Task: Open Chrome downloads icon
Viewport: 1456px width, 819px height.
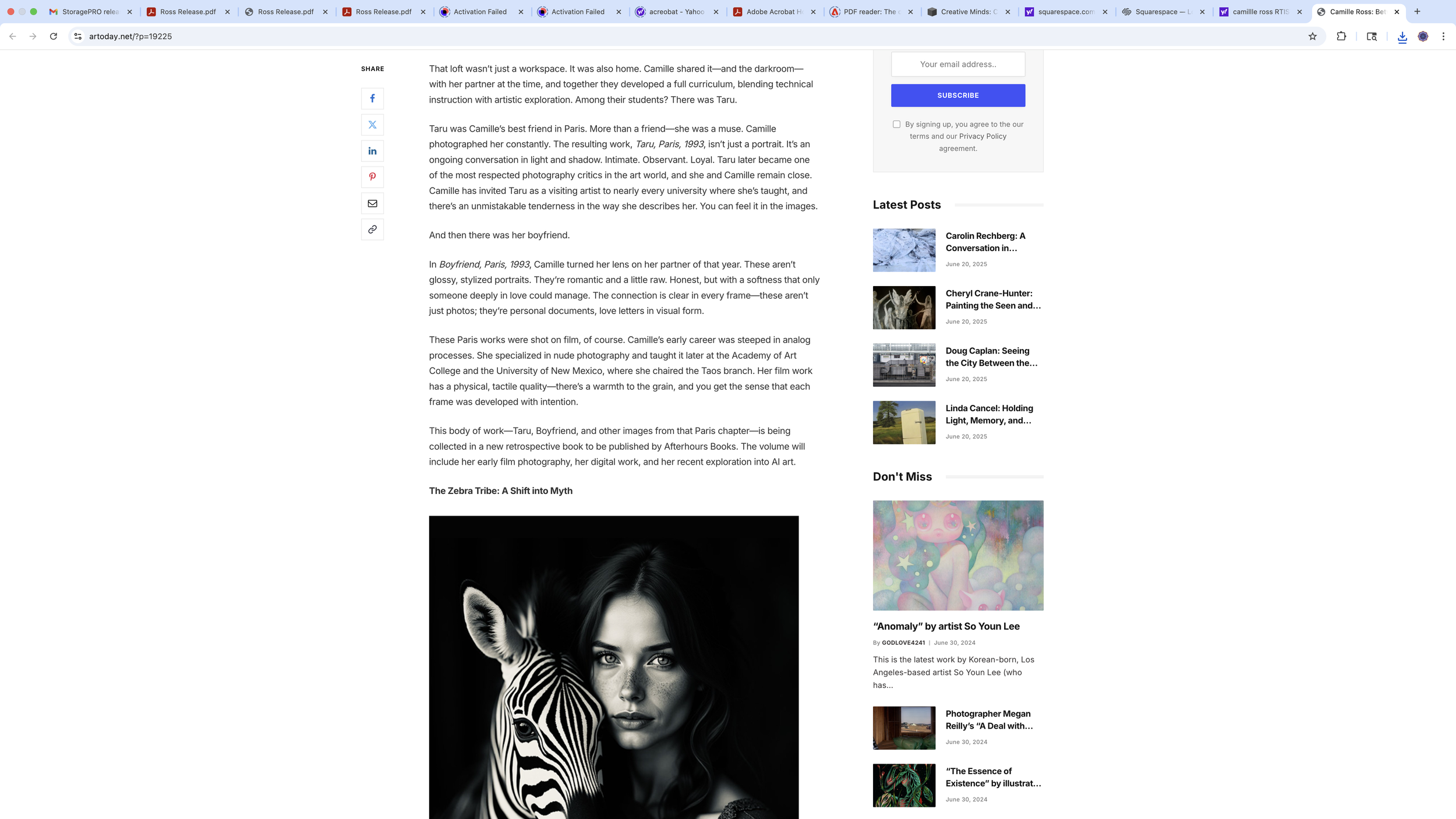Action: (x=1402, y=37)
